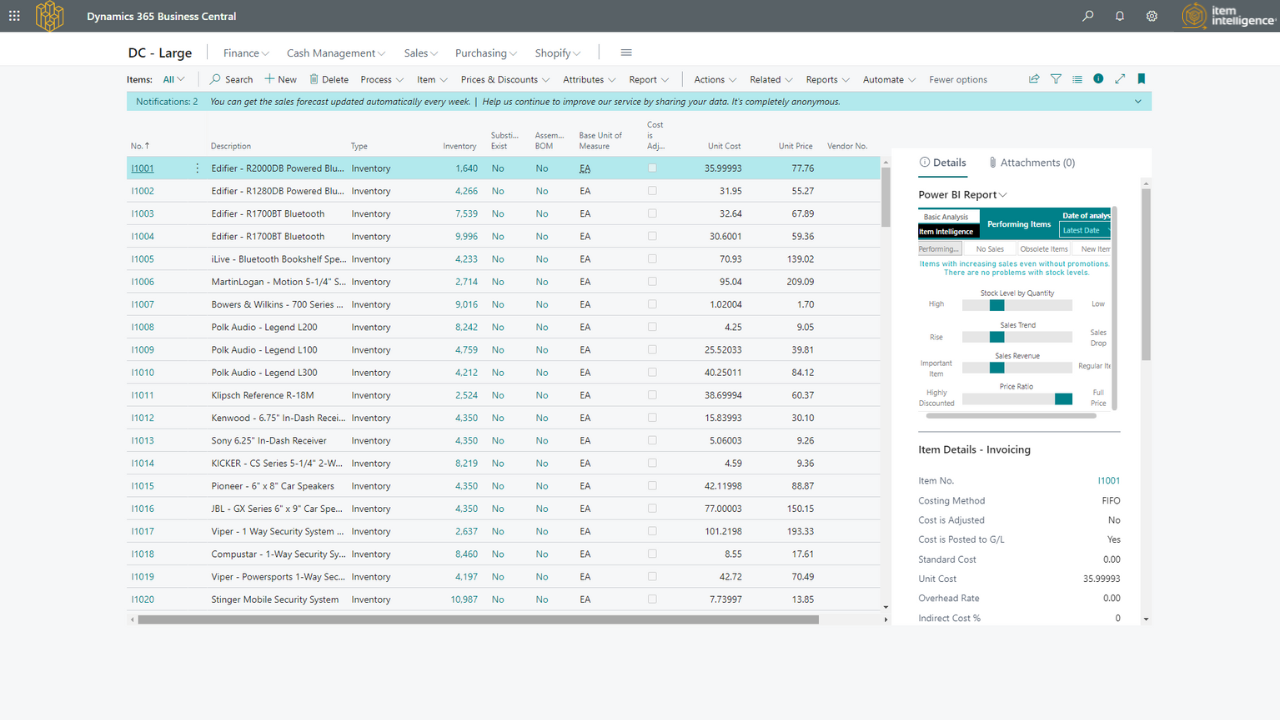The image size is (1280, 720).
Task: Open the Automate menu
Action: coord(889,80)
